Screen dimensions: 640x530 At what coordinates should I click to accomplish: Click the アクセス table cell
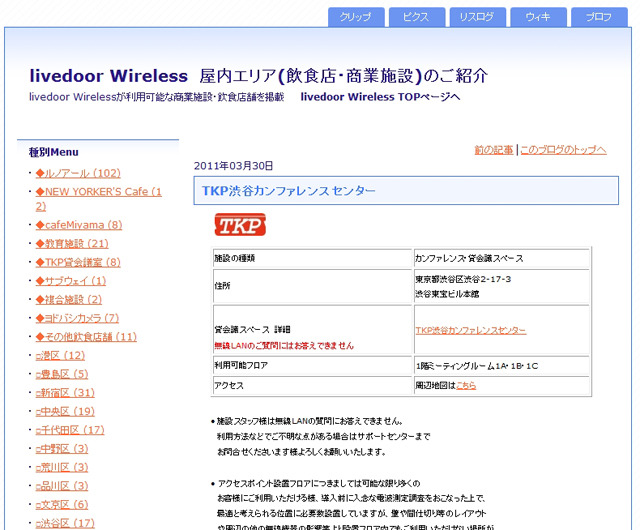tap(313, 385)
